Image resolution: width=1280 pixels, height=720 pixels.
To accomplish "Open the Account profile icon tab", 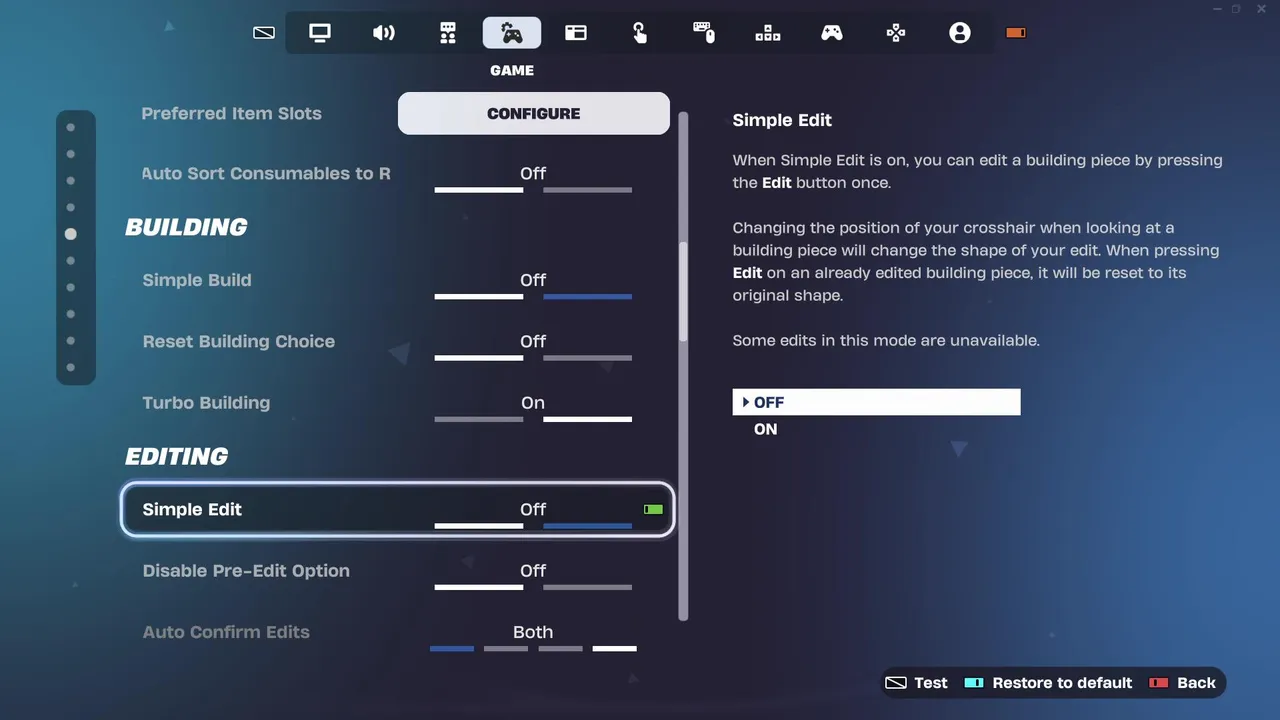I will (x=960, y=33).
